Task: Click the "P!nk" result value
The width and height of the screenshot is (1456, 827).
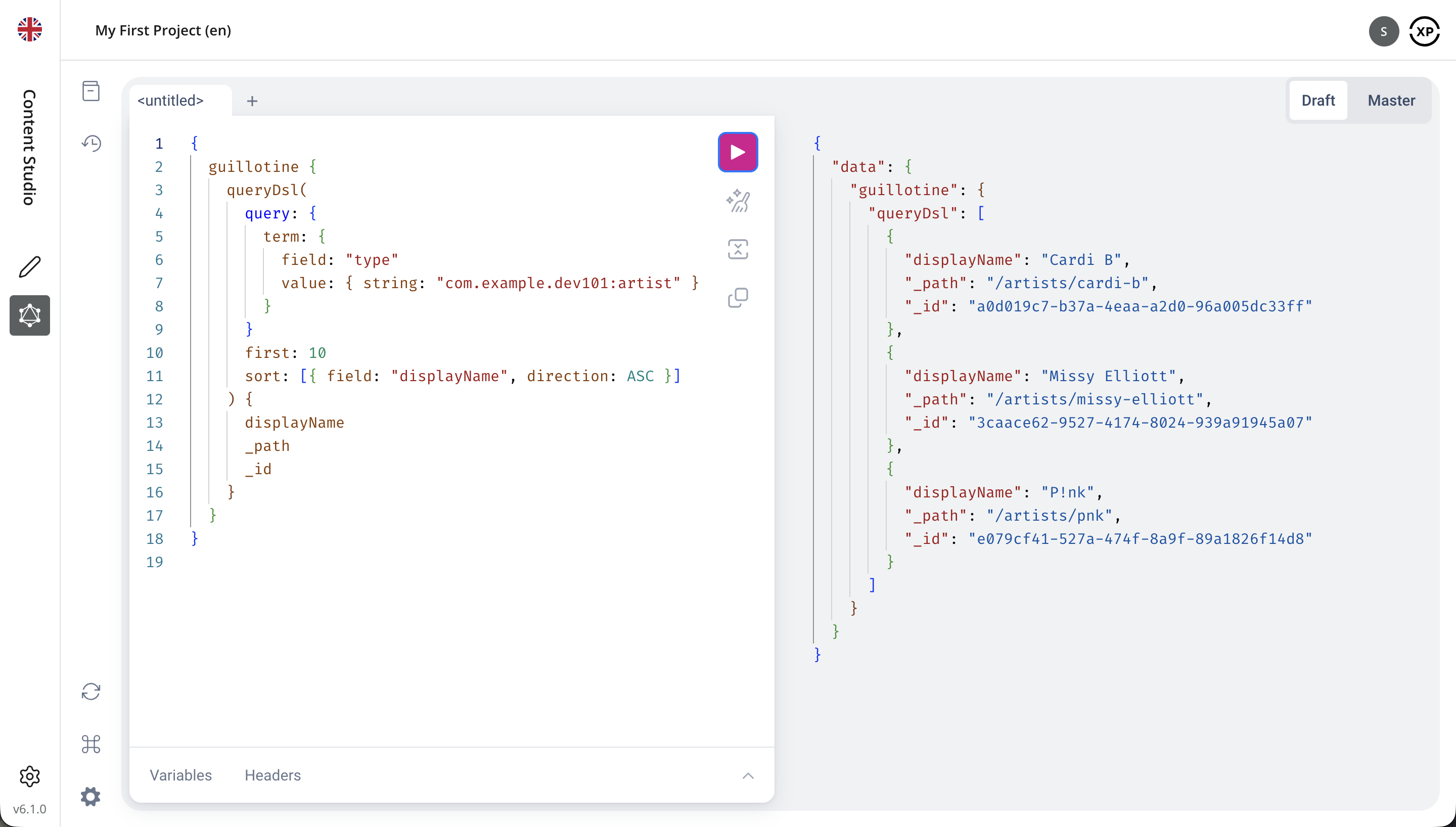Action: 1068,492
